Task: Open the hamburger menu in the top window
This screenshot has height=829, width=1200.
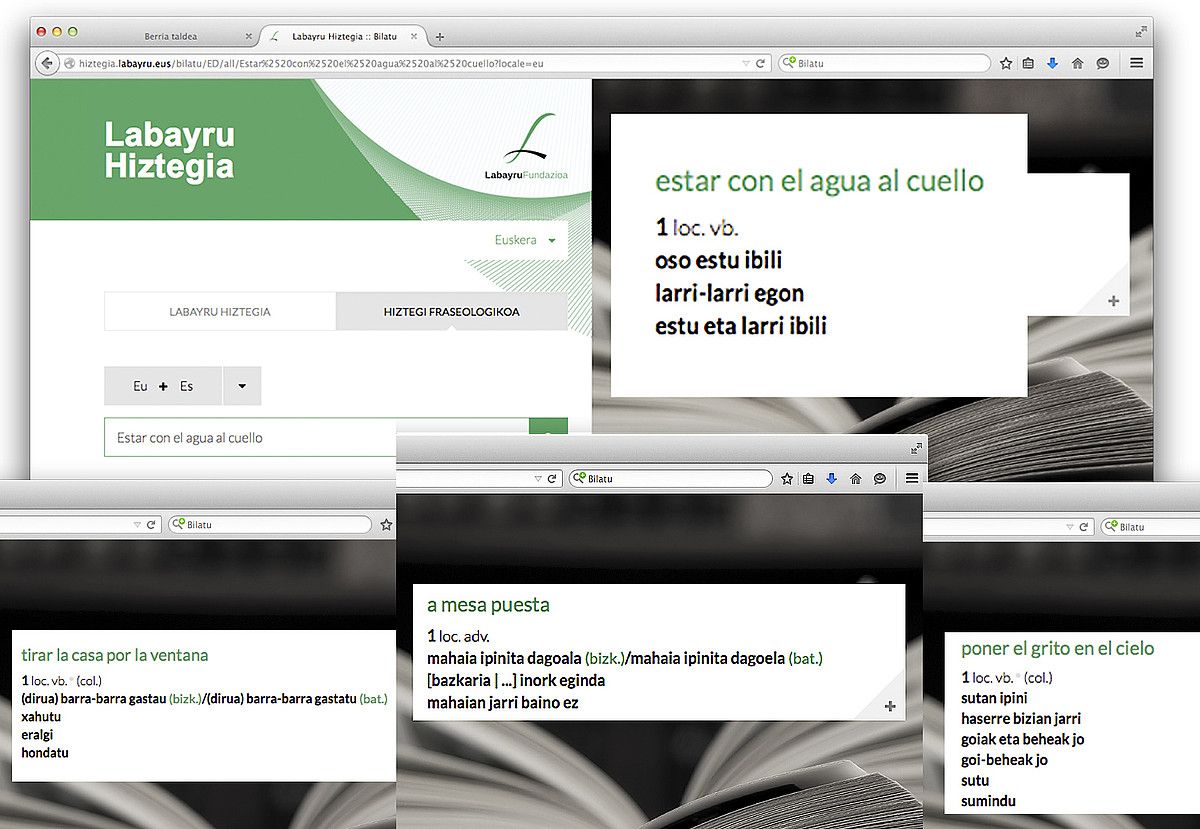Action: [x=1136, y=63]
